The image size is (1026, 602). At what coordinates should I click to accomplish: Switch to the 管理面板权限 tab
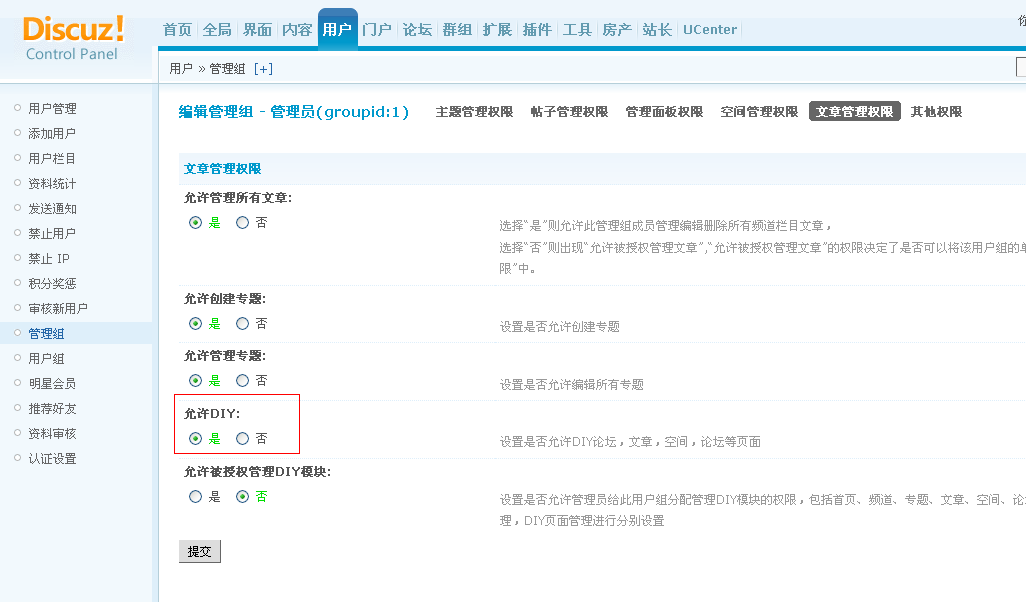click(x=664, y=112)
